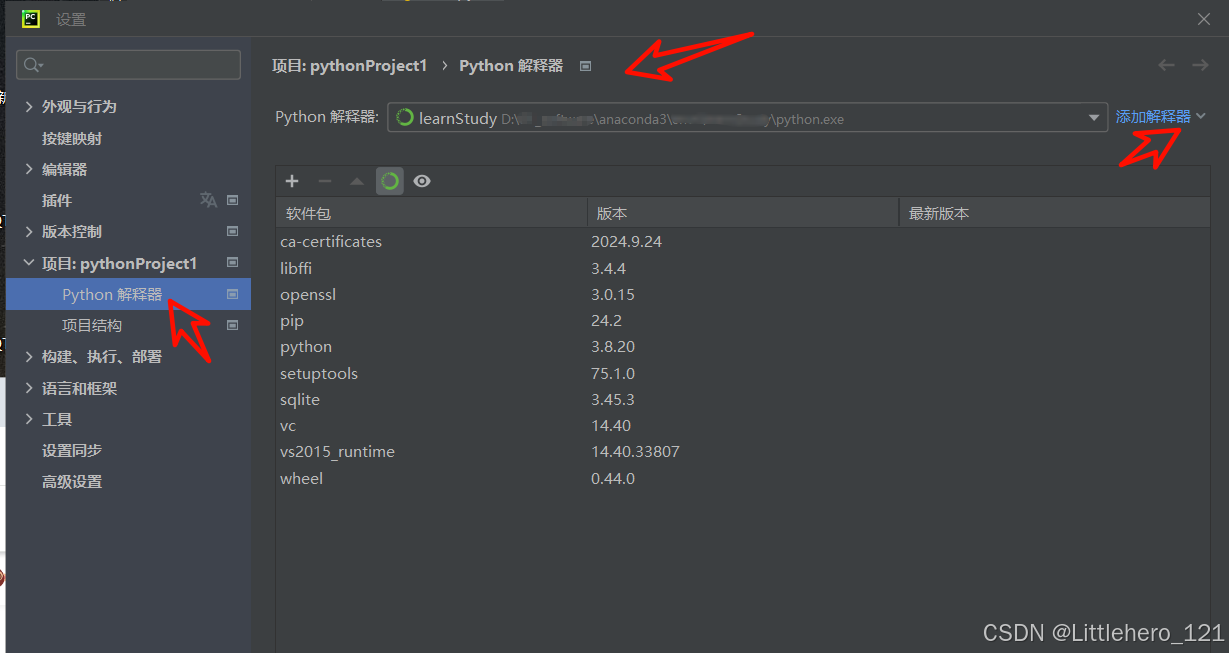Screen dimensions: 1229x653
Task: Select the openssl package row
Action: click(743, 294)
